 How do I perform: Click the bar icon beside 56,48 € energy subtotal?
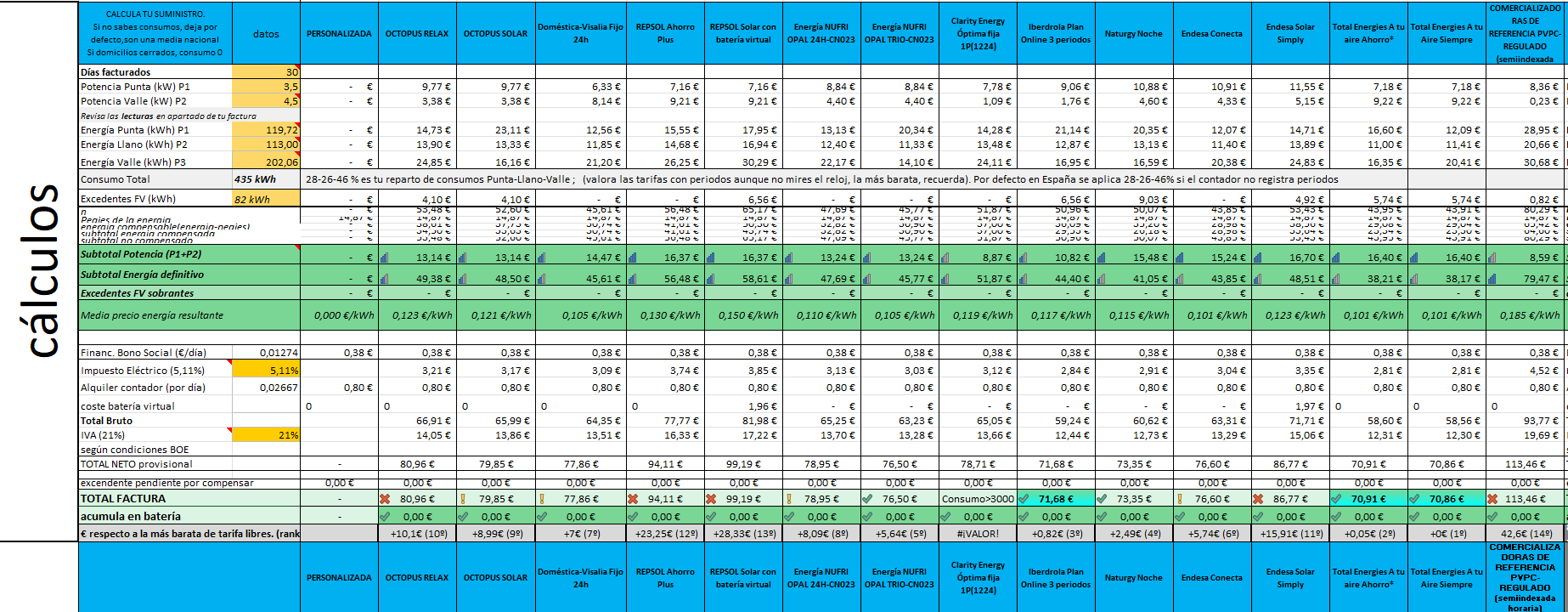633,278
